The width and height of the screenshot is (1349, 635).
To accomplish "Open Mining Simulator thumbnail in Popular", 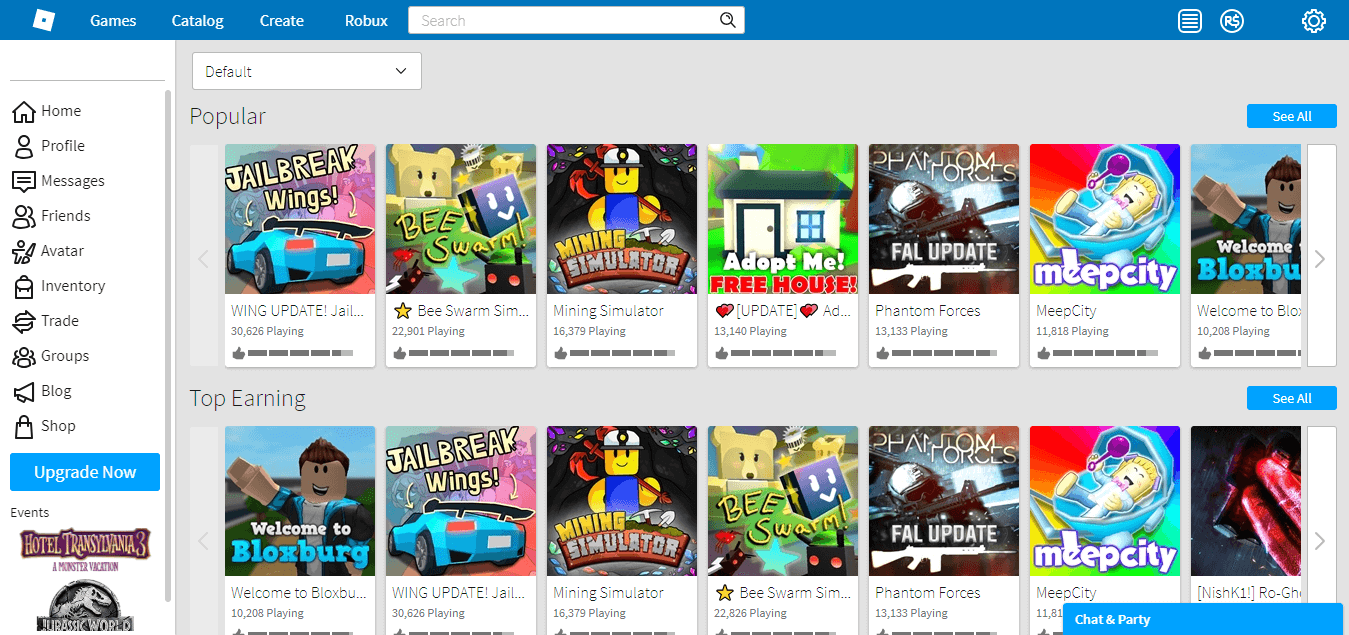I will (622, 219).
